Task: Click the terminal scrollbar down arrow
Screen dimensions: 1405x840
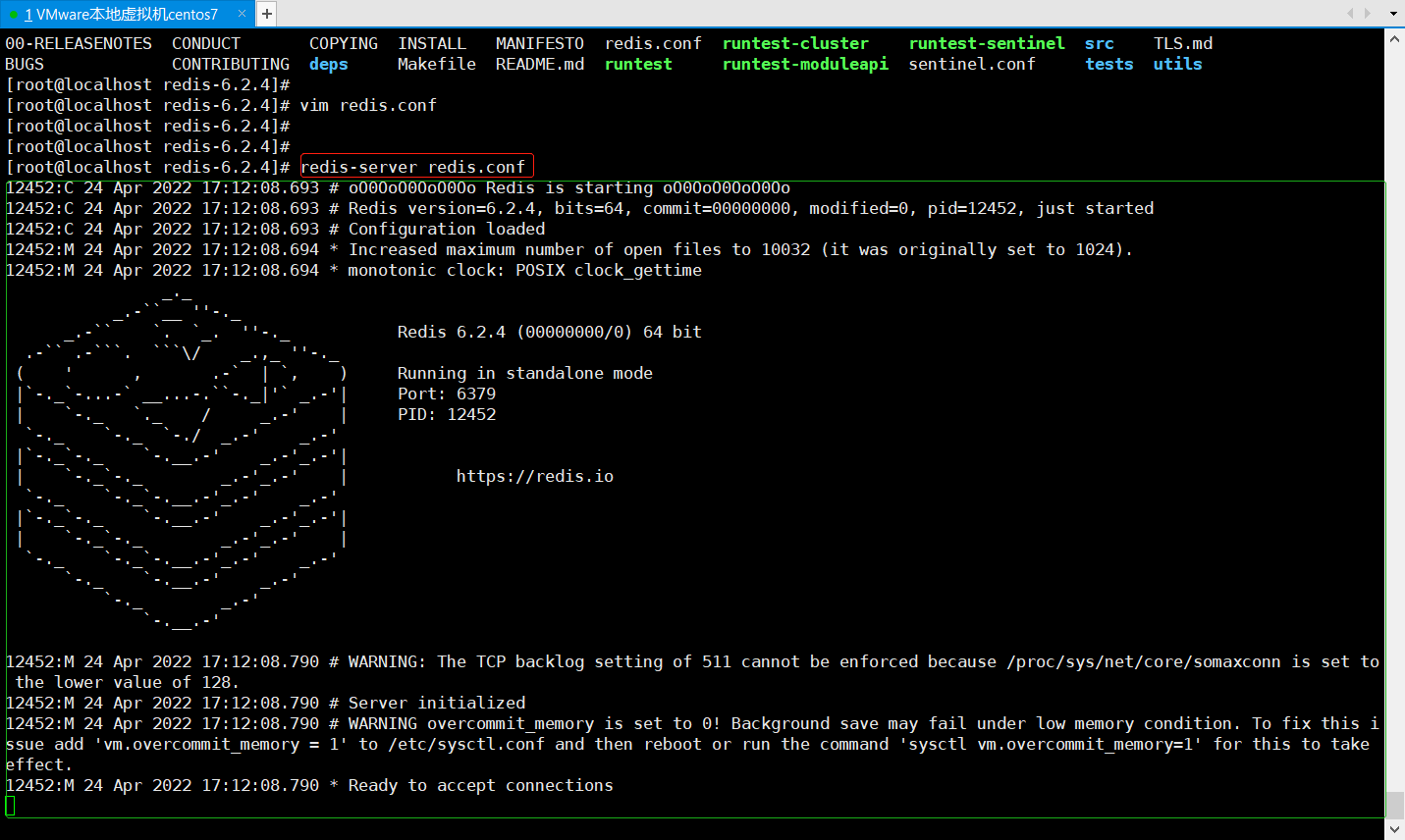Action: tap(1394, 829)
